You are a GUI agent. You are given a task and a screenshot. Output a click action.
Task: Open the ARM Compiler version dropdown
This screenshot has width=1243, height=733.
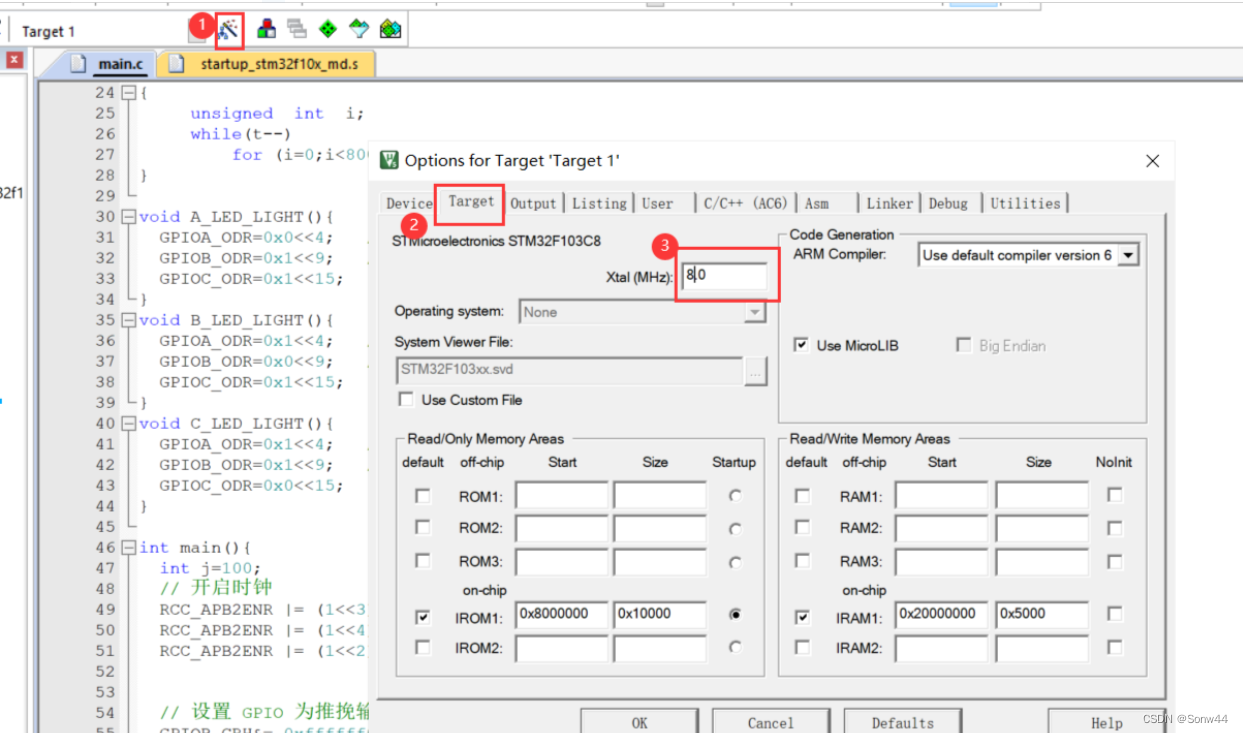1129,255
